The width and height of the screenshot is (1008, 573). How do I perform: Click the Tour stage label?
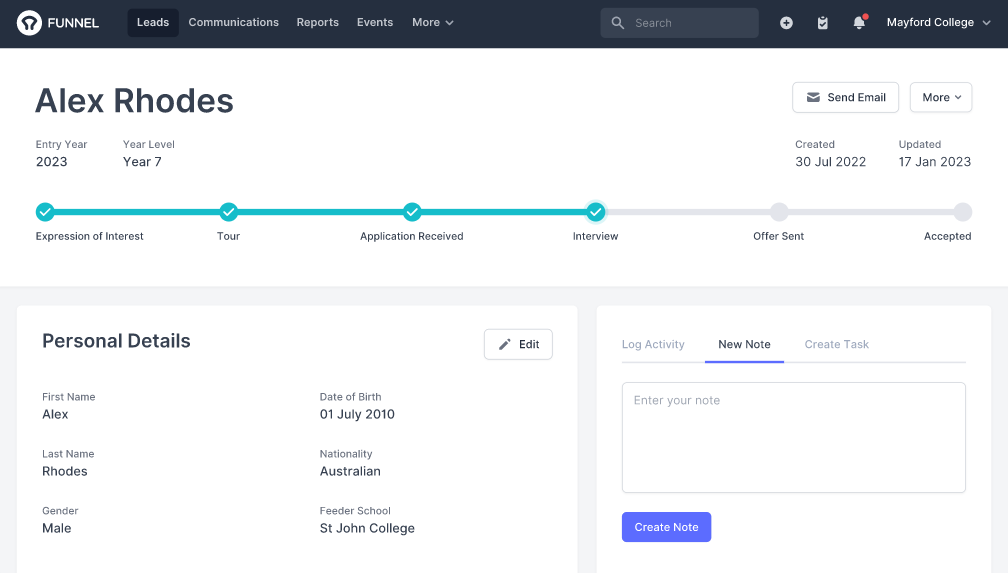(x=228, y=236)
